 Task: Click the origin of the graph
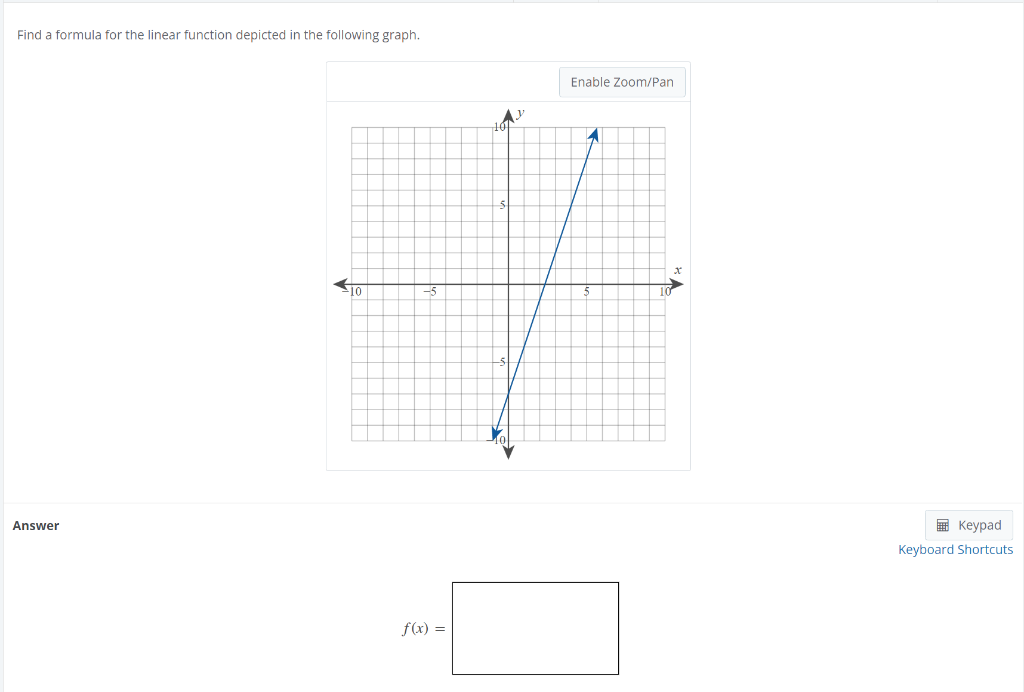(509, 284)
